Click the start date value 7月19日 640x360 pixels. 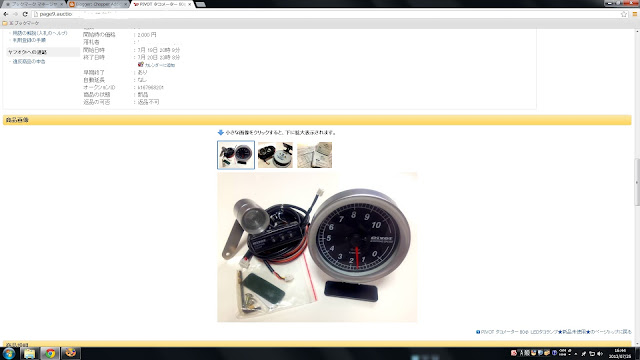159,50
